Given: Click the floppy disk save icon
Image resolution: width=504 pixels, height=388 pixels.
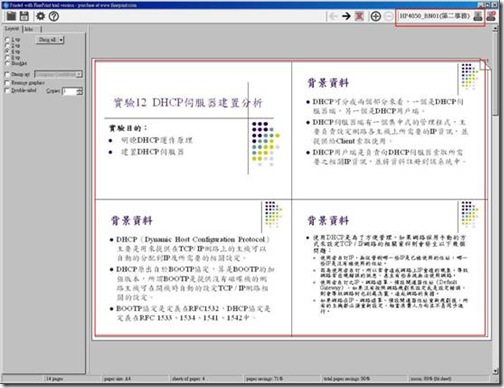Looking at the screenshot, I should click(24, 16).
